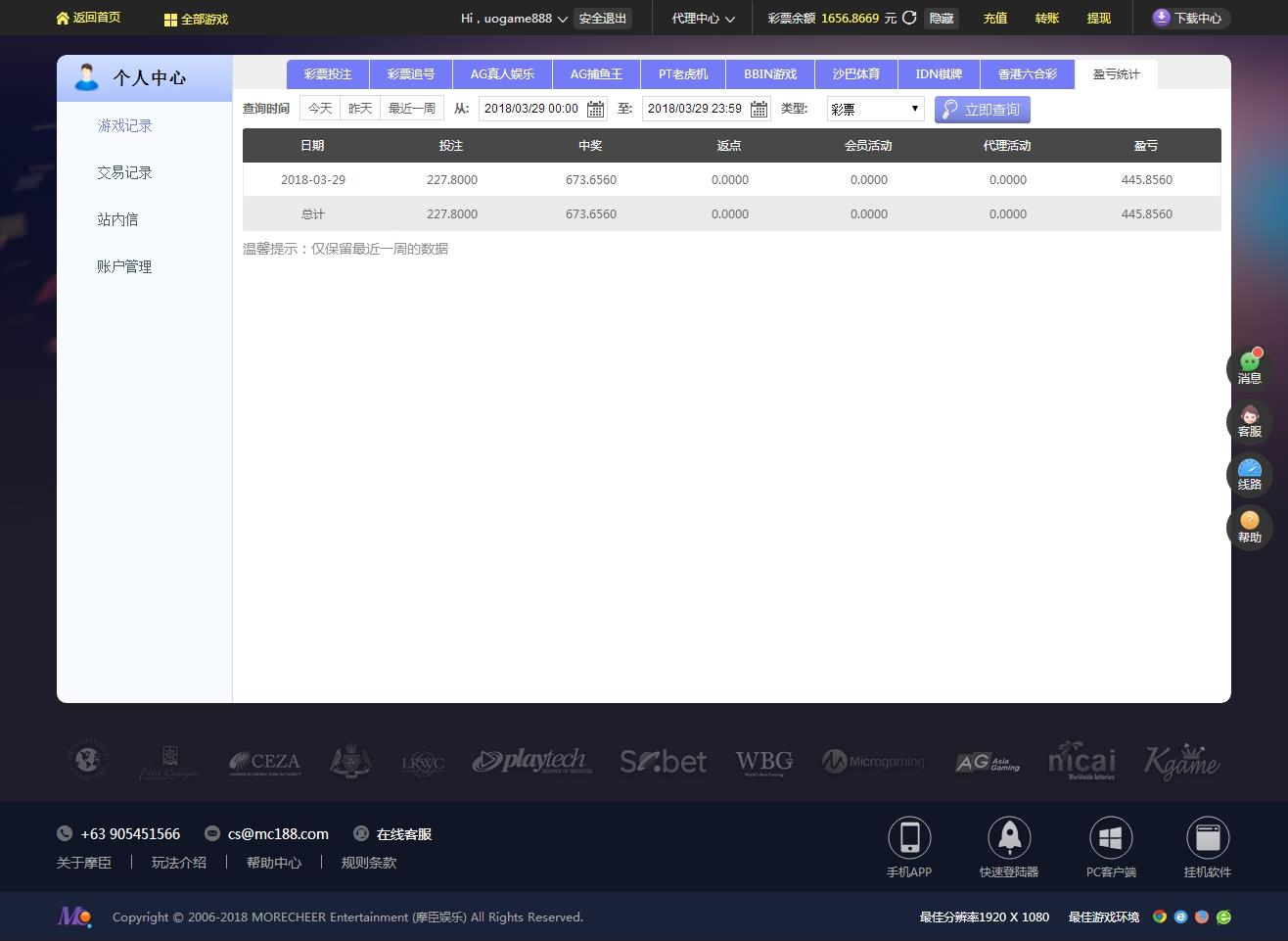The height and width of the screenshot is (941, 1288).
Task: Open the 消息 messages floating icon
Action: 1250,368
